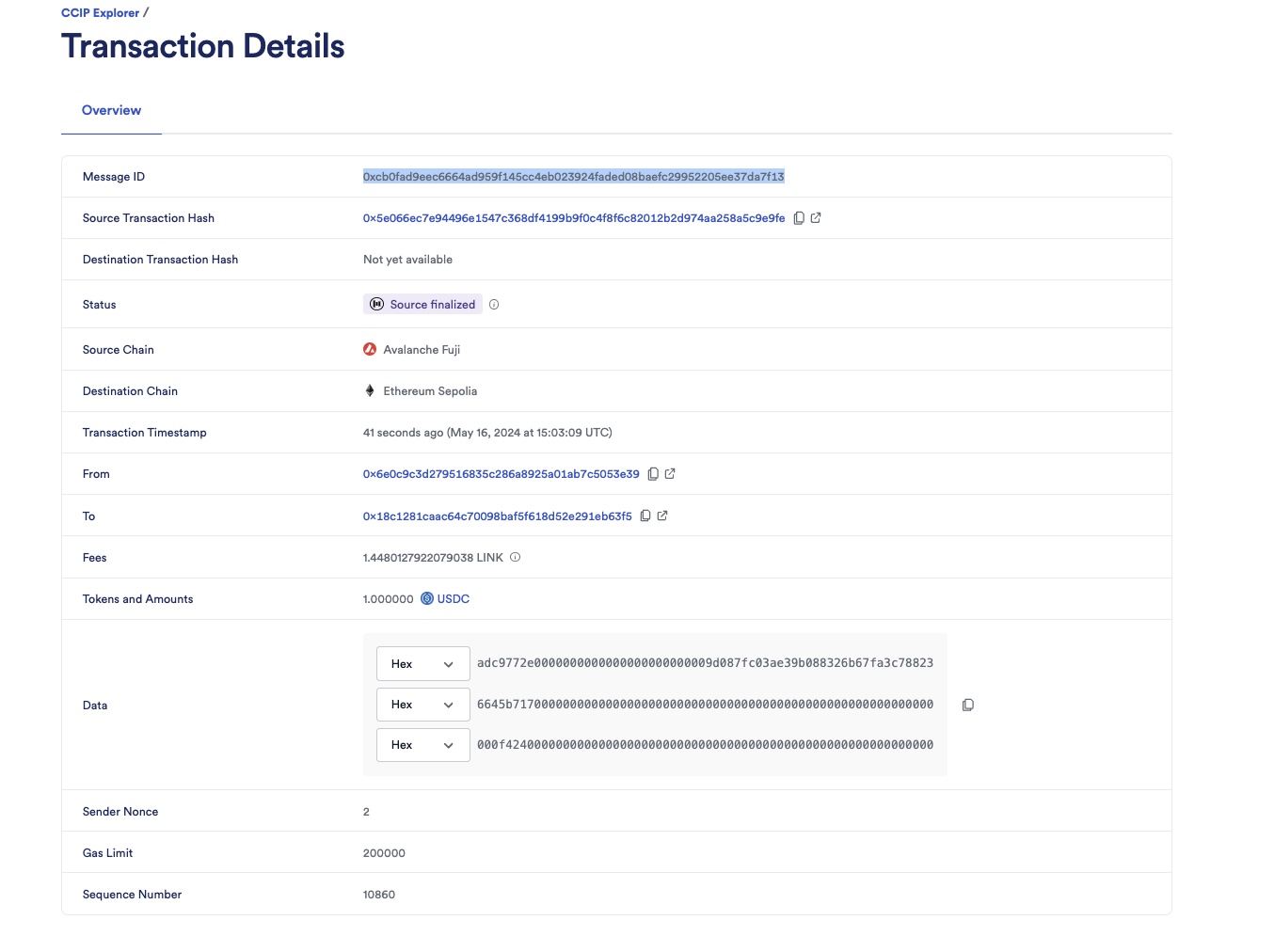Select the highlighted Message ID text
The width and height of the screenshot is (1274, 952).
(574, 176)
